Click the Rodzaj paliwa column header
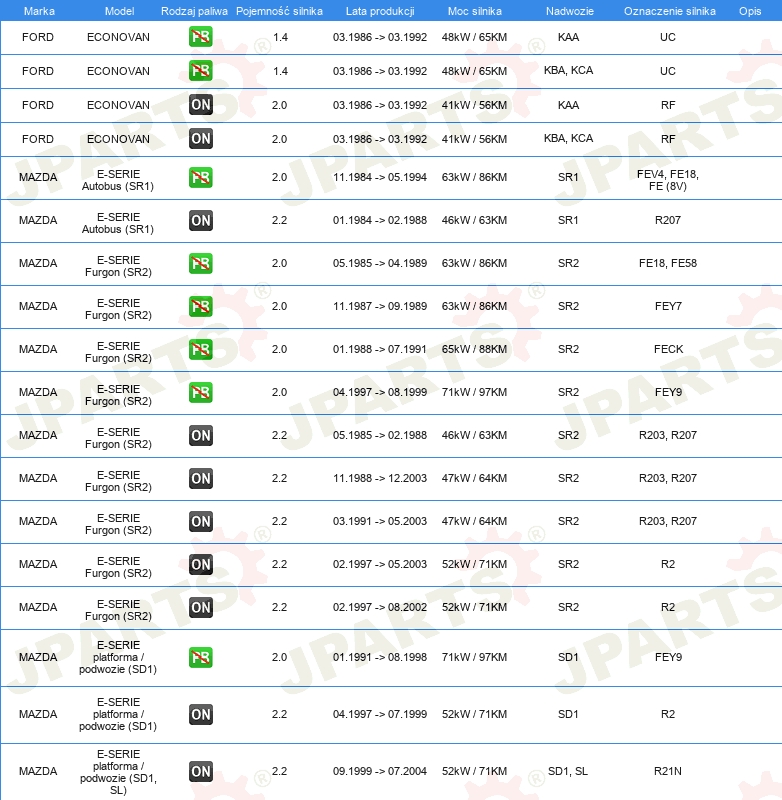The height and width of the screenshot is (800, 782). 194,11
